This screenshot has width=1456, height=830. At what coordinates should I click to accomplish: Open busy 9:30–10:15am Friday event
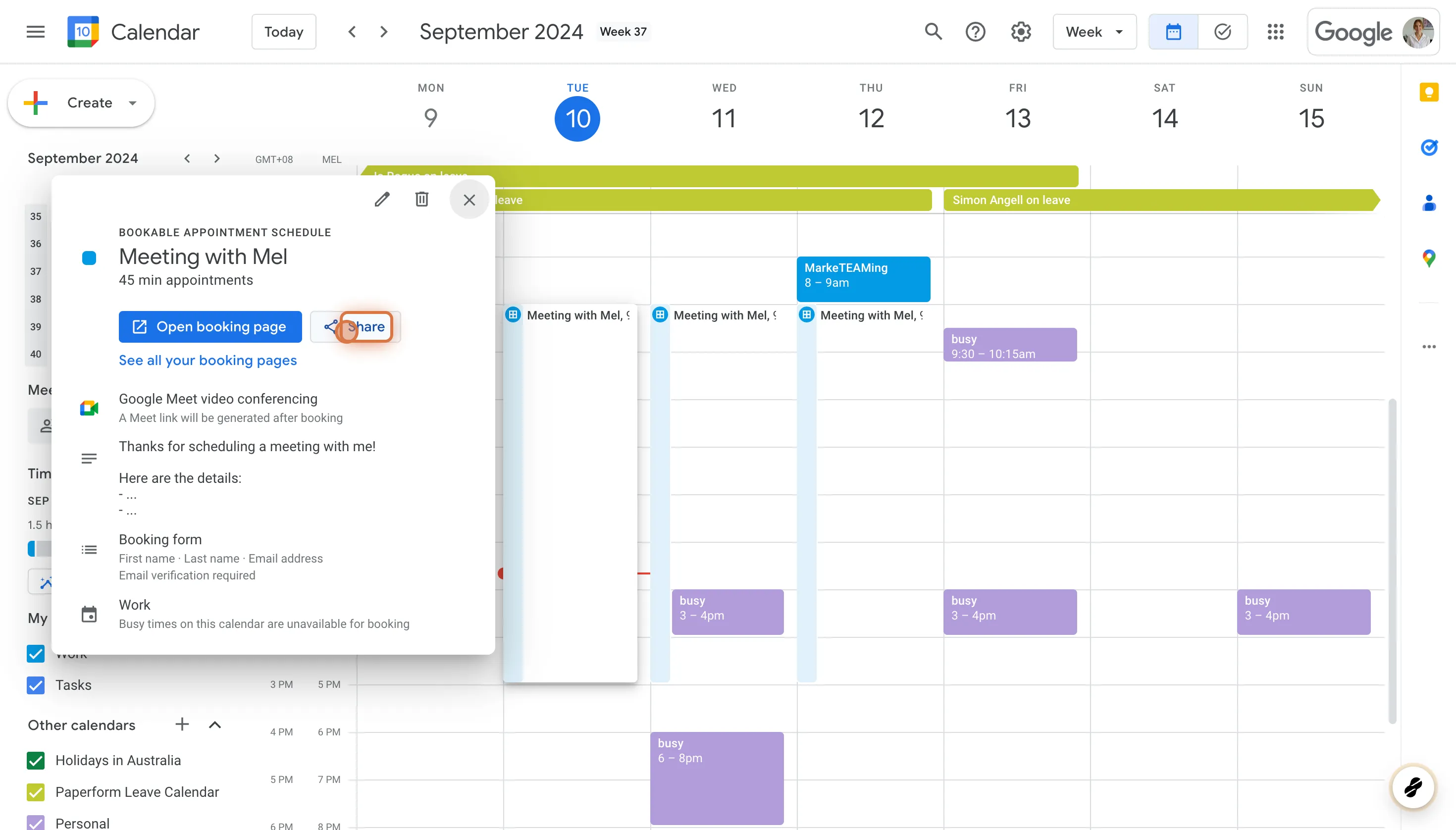(x=1010, y=345)
